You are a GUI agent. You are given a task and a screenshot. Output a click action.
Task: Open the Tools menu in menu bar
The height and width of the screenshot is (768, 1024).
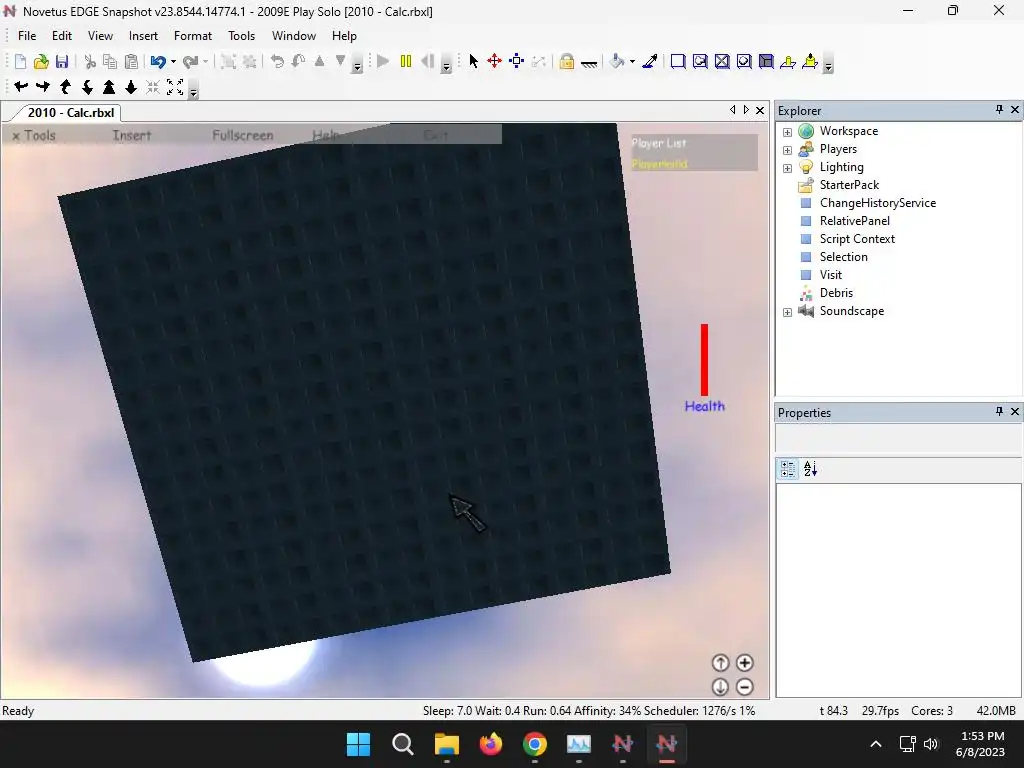point(241,36)
